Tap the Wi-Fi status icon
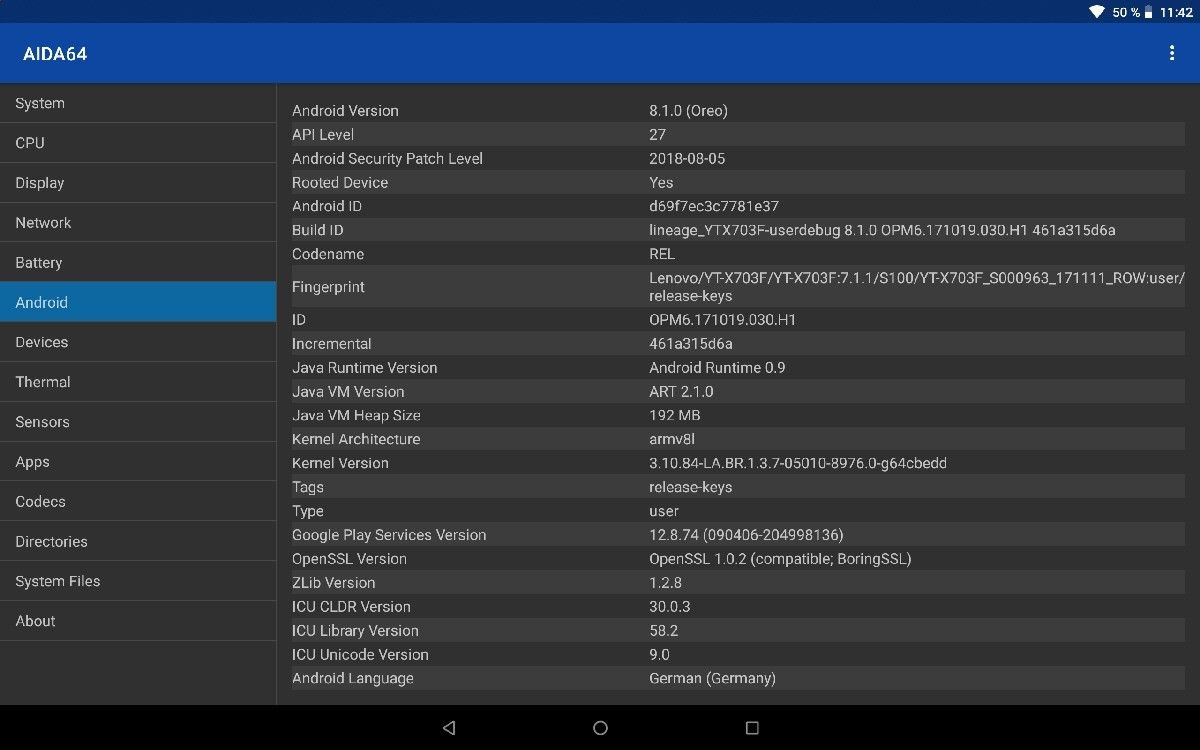This screenshot has height=750, width=1200. tap(1097, 12)
